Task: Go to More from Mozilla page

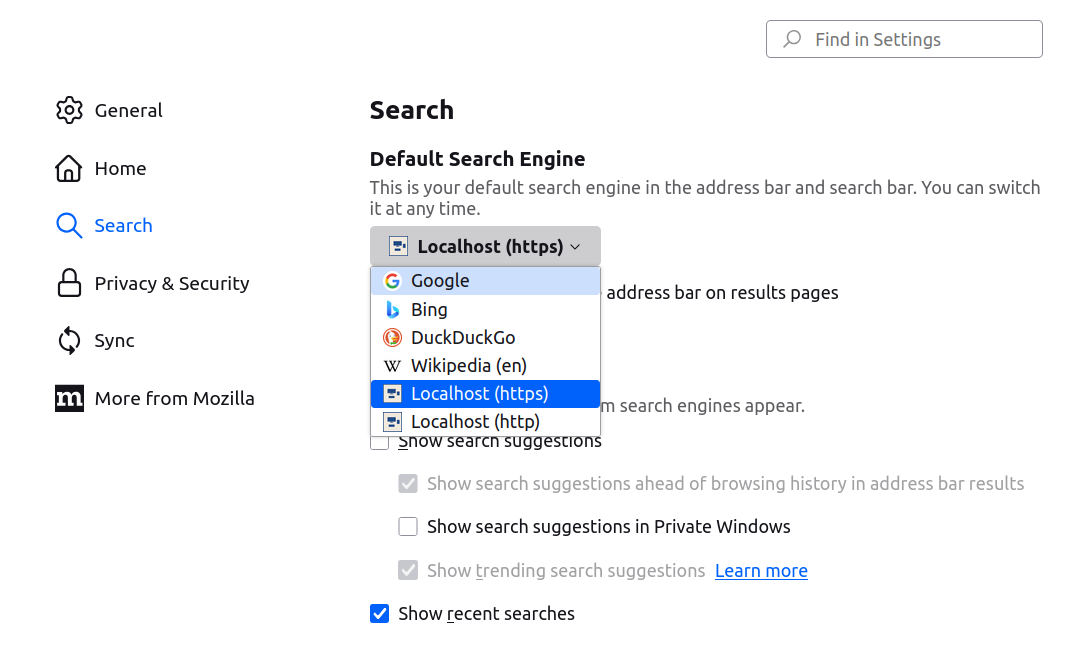Action: (x=174, y=398)
